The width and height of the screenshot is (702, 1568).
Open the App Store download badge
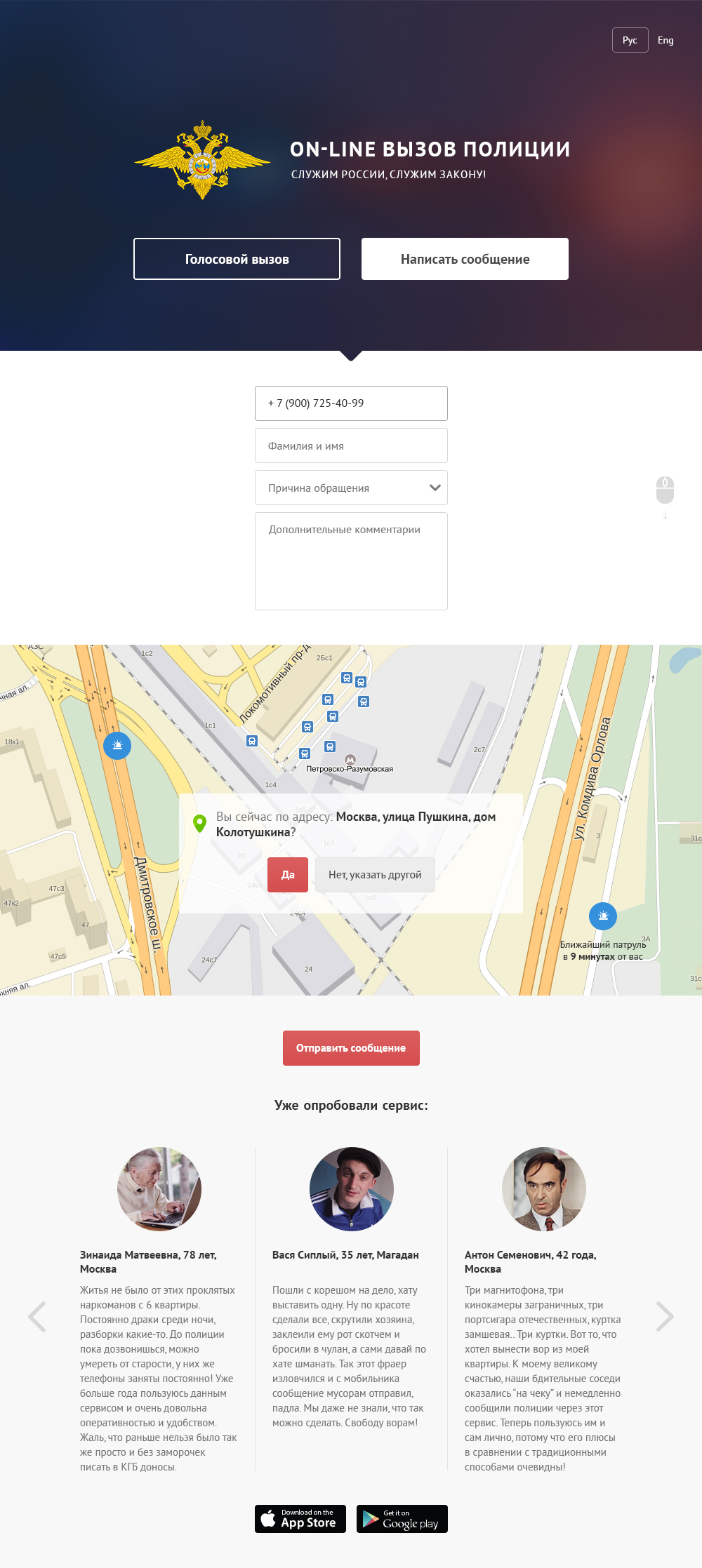click(x=300, y=1519)
